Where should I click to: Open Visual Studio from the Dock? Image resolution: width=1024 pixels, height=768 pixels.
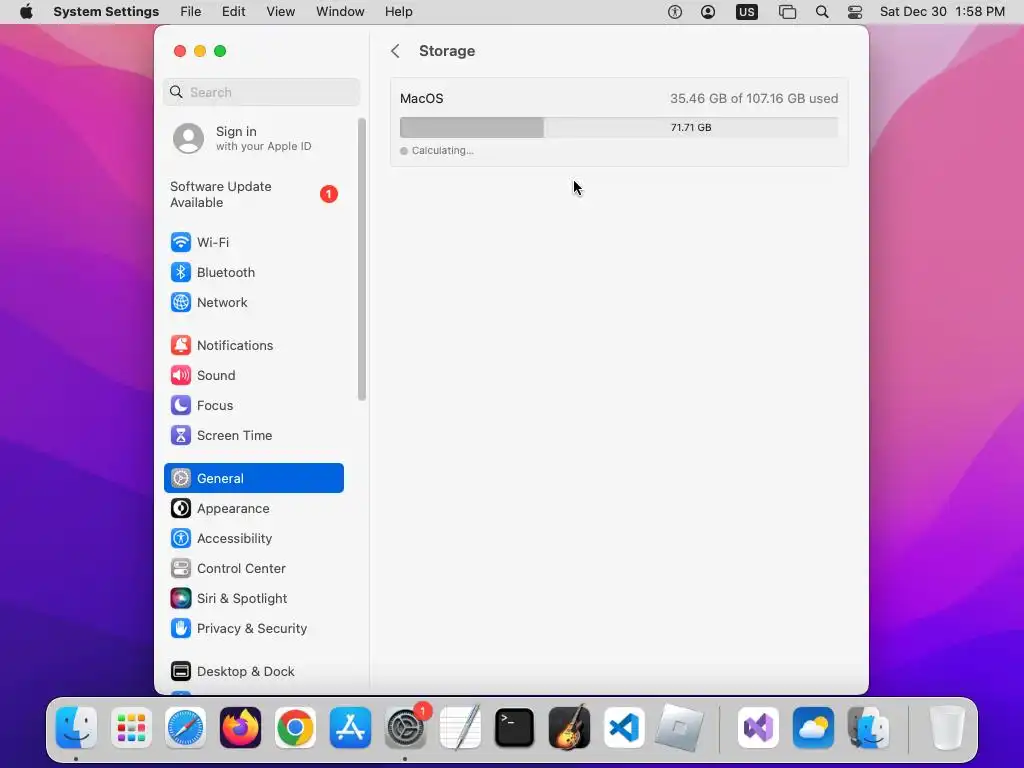(758, 728)
